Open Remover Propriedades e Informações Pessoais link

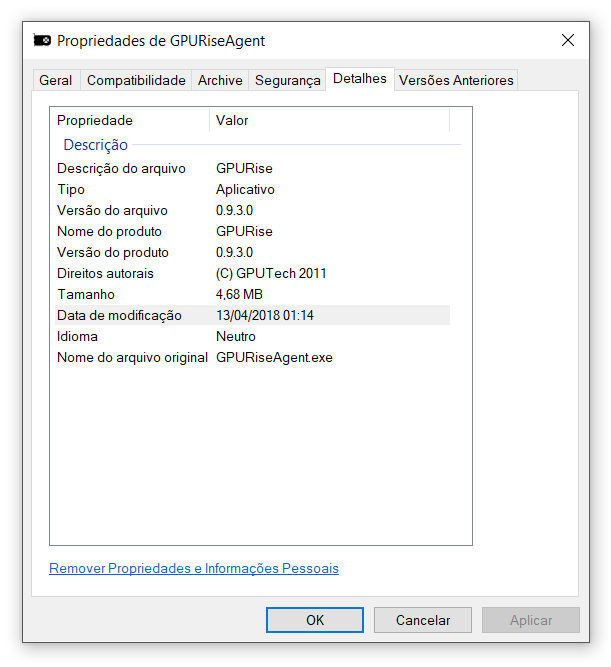[194, 568]
